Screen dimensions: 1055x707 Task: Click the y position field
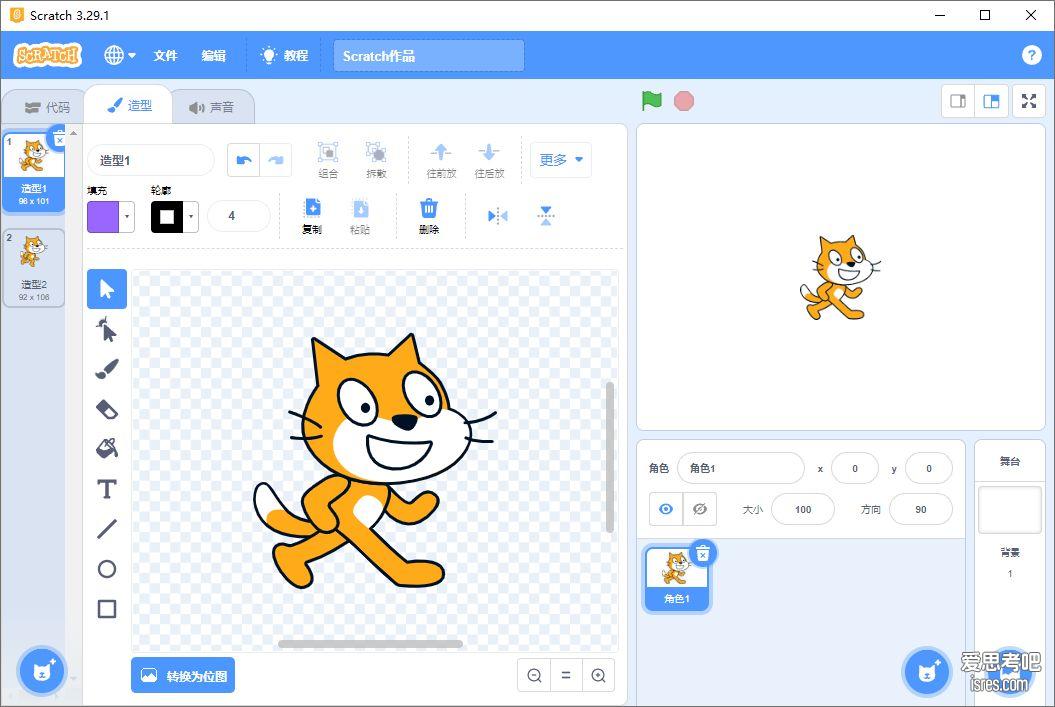click(929, 468)
